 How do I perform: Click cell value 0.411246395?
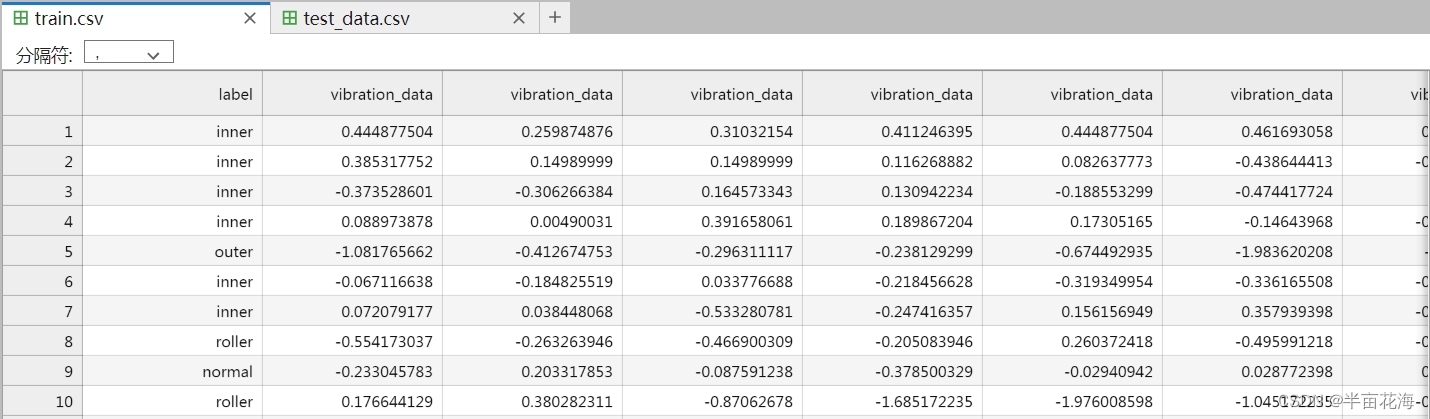(x=892, y=131)
